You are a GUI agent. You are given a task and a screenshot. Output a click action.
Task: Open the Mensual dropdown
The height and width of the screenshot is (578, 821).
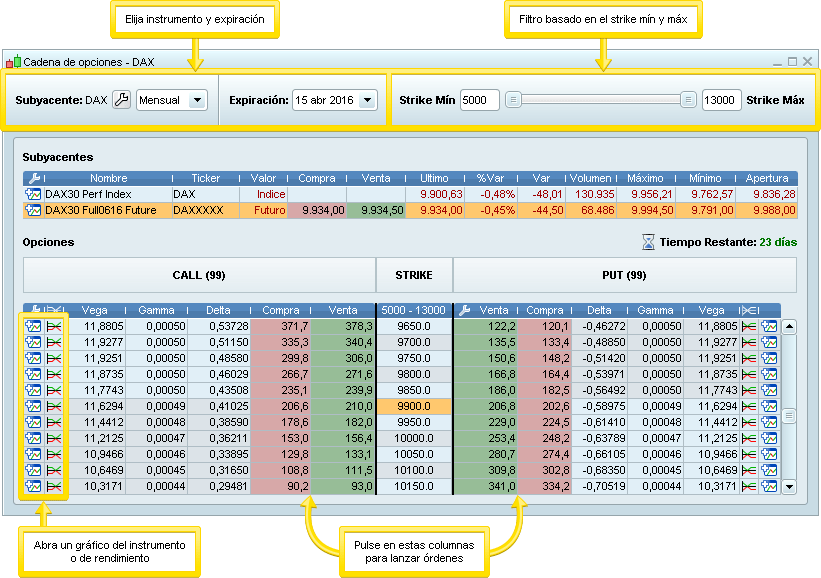tap(172, 100)
